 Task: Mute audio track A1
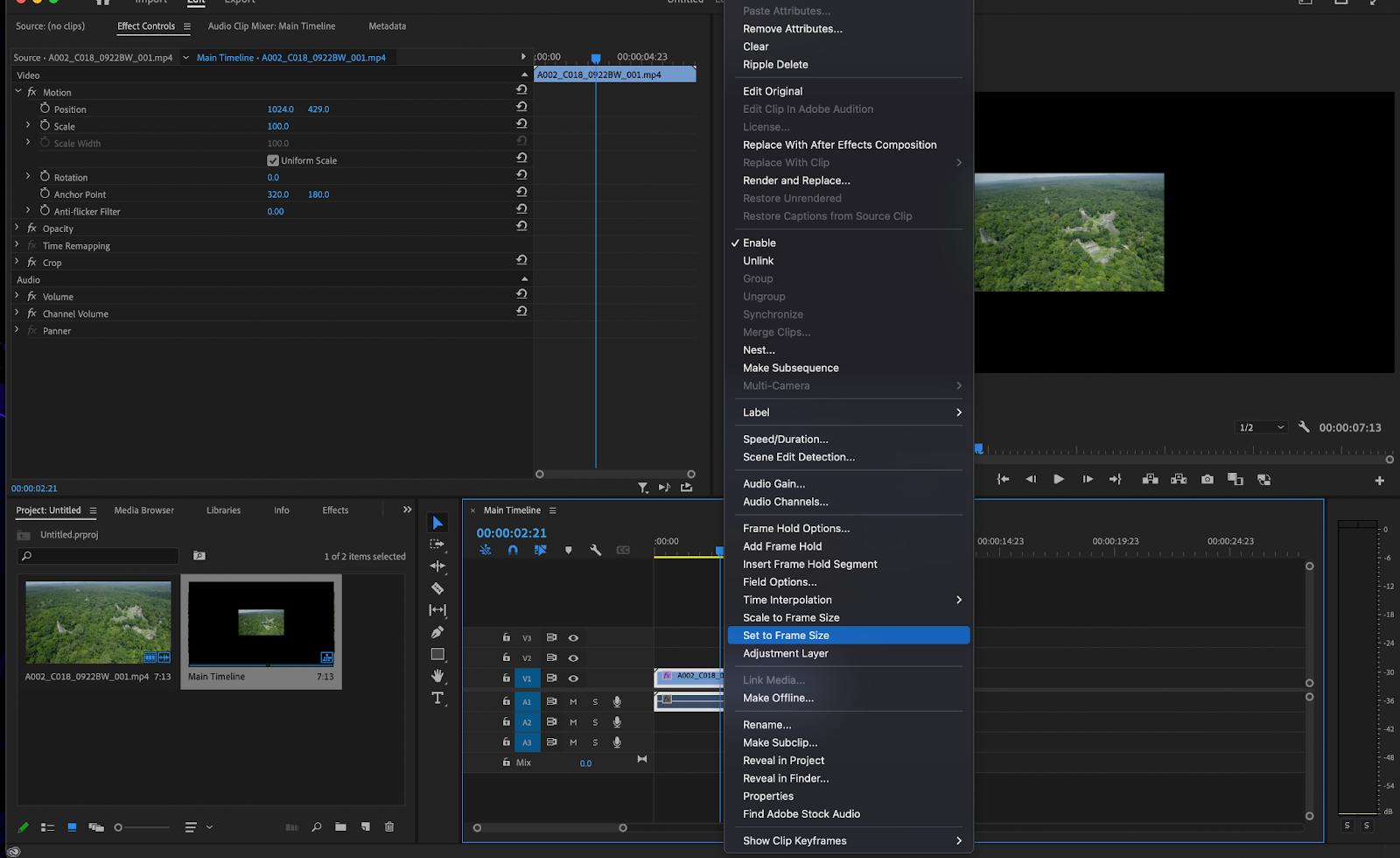(x=573, y=702)
